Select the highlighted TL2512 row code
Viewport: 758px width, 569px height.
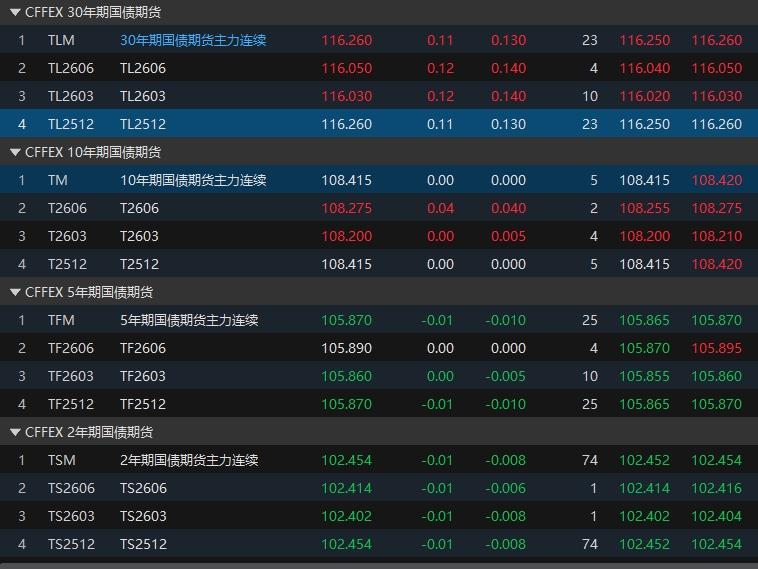point(71,124)
